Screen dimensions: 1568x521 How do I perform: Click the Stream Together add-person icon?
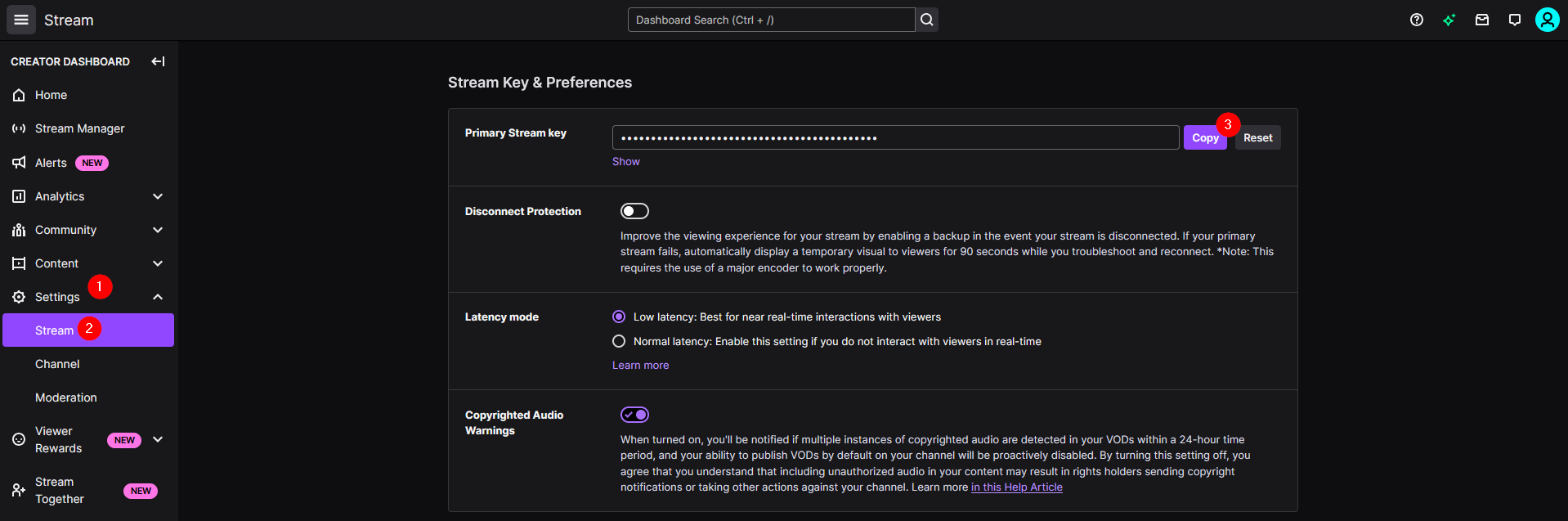[x=19, y=490]
